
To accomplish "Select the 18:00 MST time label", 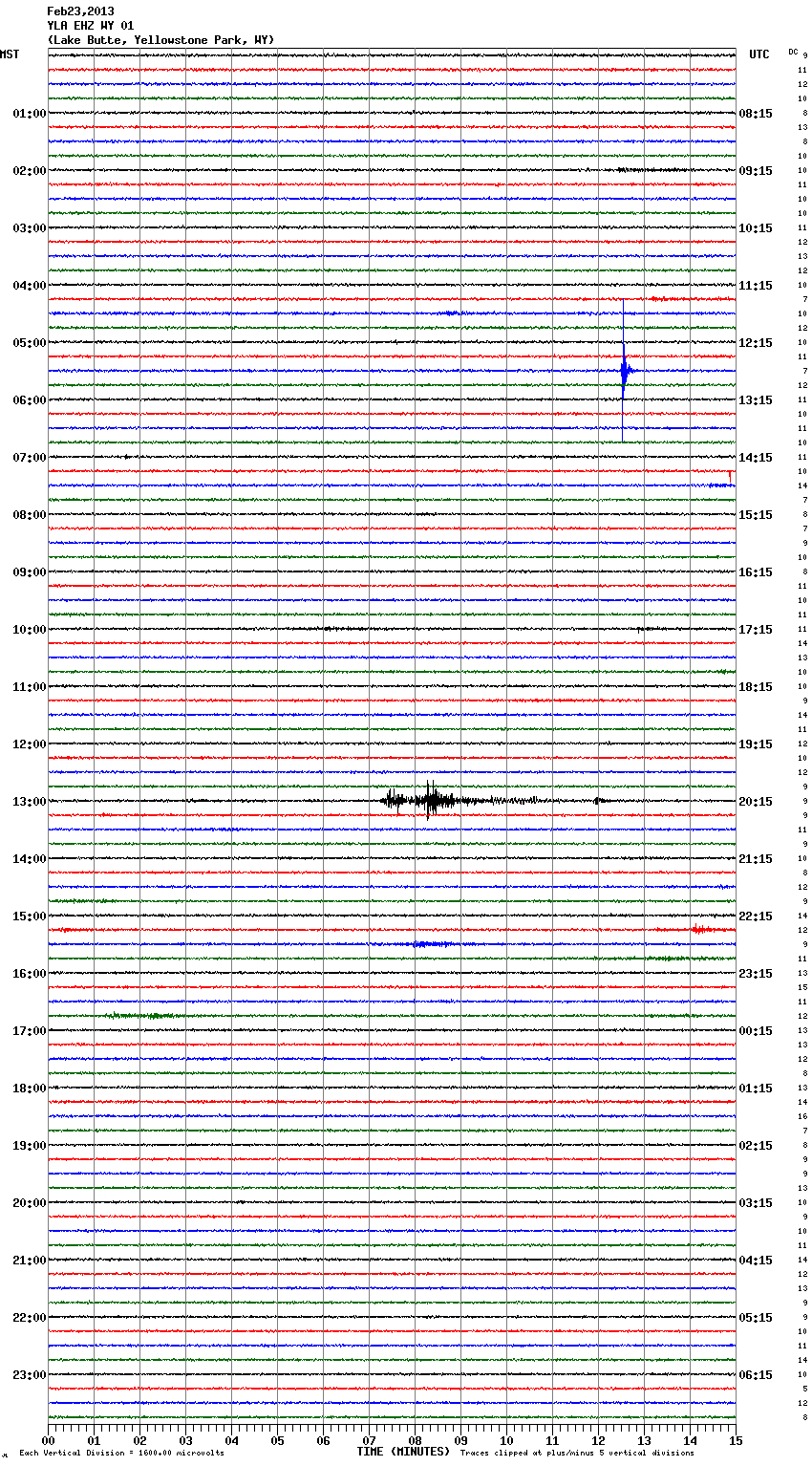I will click(x=30, y=1089).
